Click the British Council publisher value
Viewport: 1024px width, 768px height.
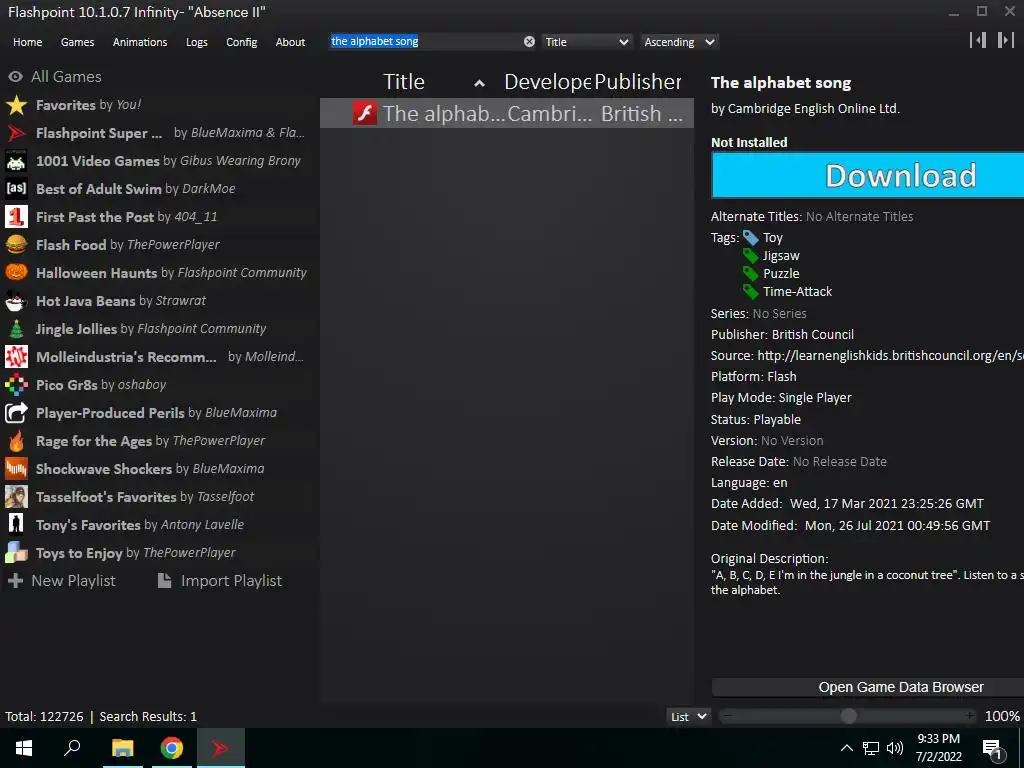(x=813, y=334)
